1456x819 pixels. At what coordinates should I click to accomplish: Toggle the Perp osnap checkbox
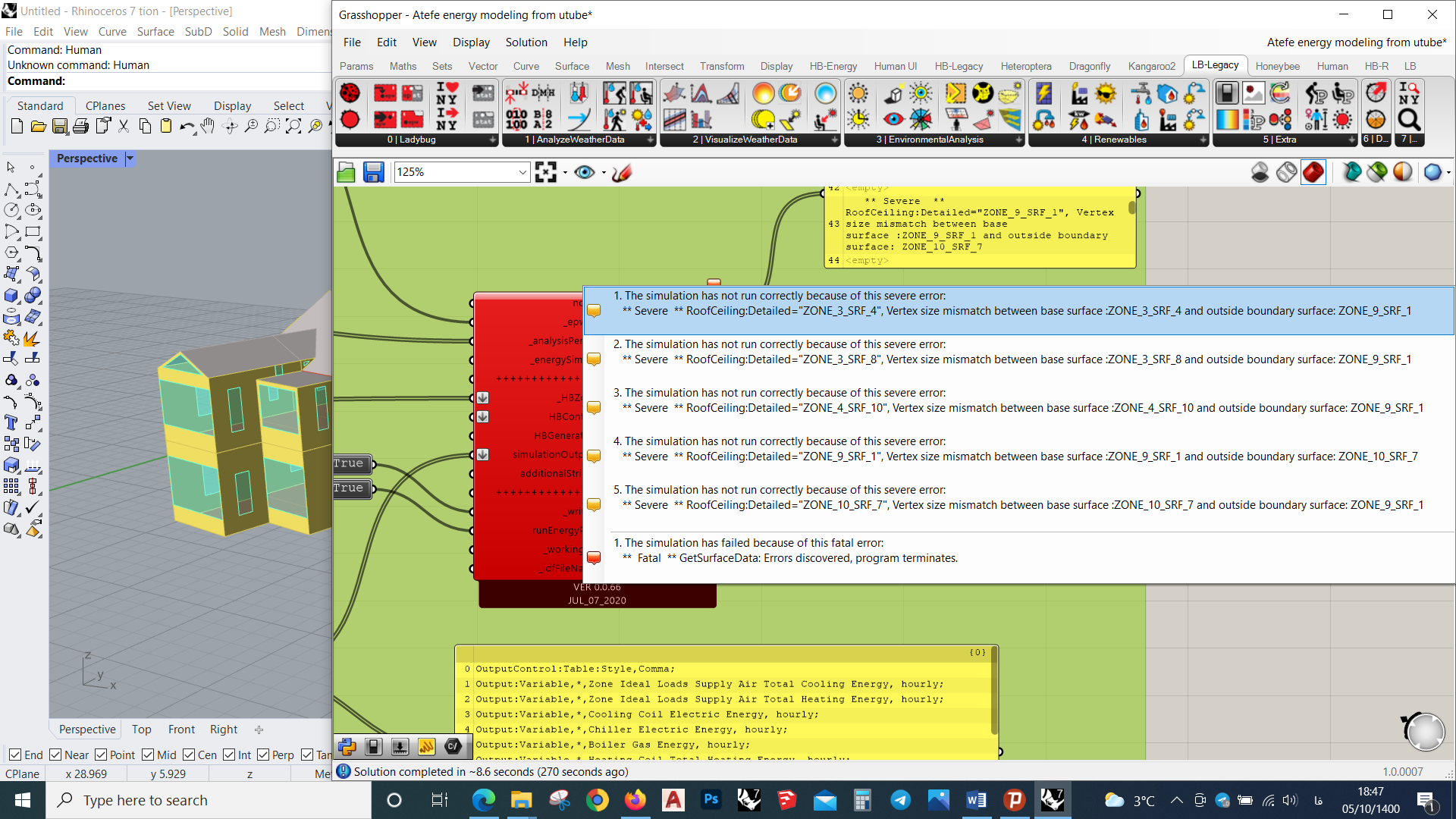tap(263, 755)
